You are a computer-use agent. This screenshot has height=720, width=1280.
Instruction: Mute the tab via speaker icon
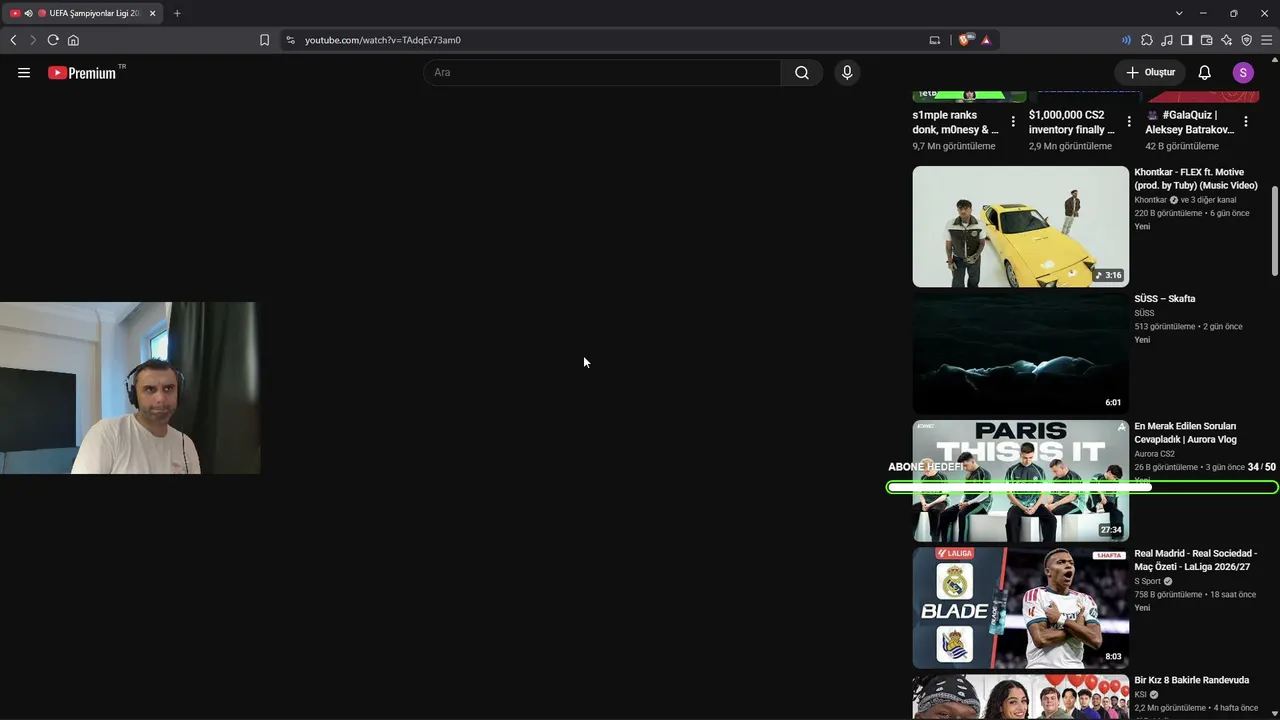tap(28, 13)
